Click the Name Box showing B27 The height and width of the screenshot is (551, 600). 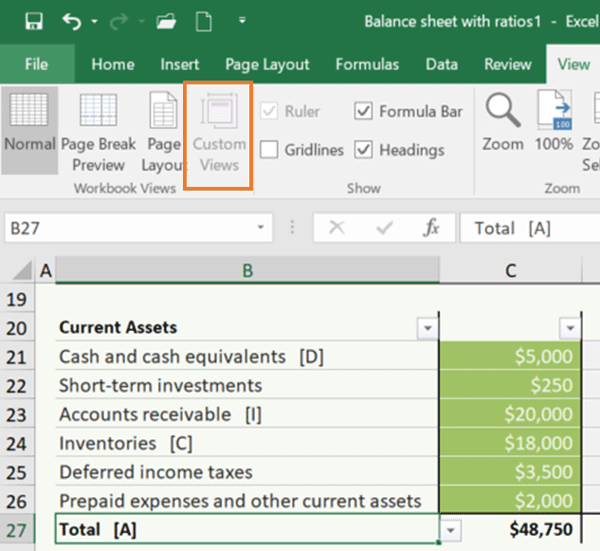click(x=130, y=228)
